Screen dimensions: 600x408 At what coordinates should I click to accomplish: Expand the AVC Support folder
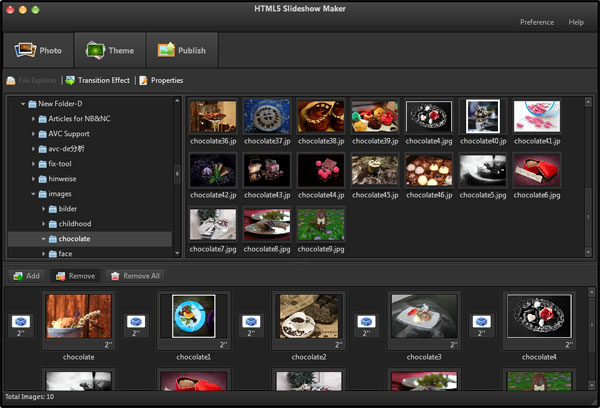click(33, 134)
